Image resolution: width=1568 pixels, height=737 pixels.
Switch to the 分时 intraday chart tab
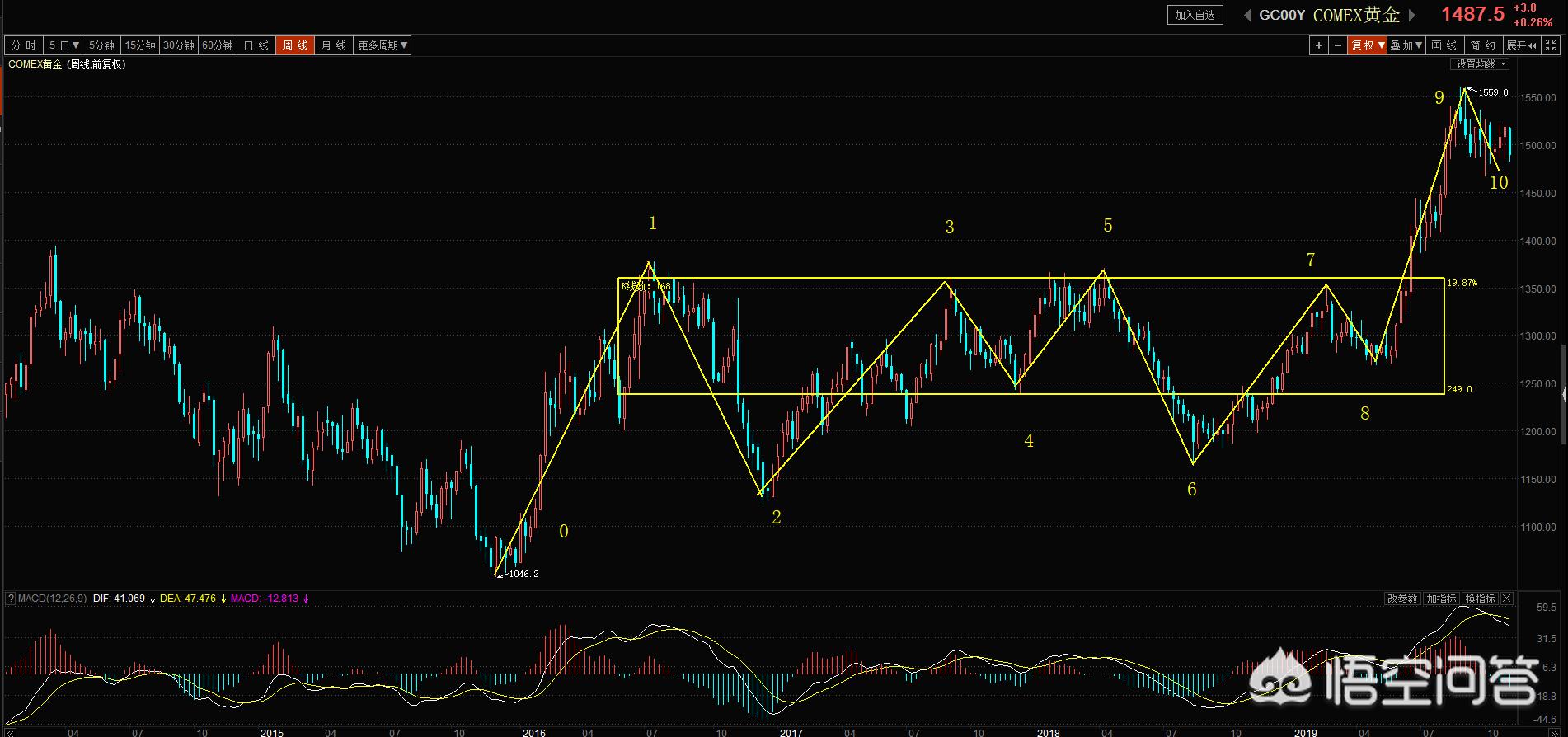[x=24, y=45]
